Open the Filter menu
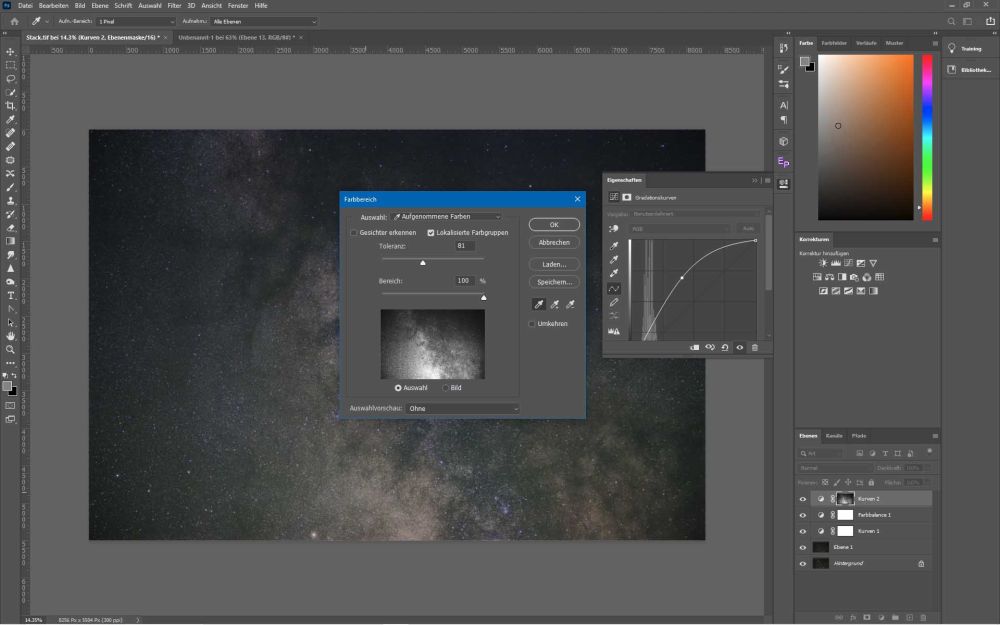The width and height of the screenshot is (1000, 625). click(175, 5)
